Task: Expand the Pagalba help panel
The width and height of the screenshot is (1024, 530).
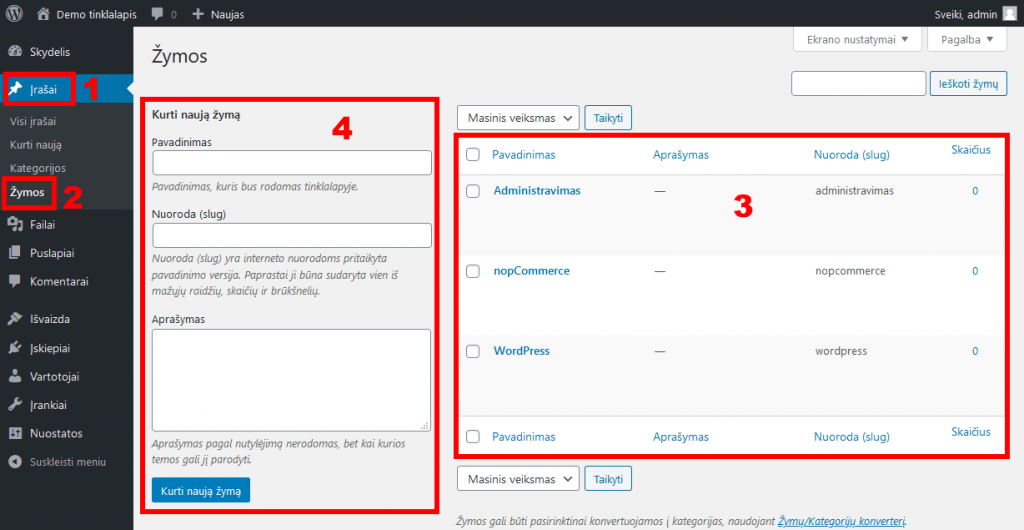Action: point(968,39)
